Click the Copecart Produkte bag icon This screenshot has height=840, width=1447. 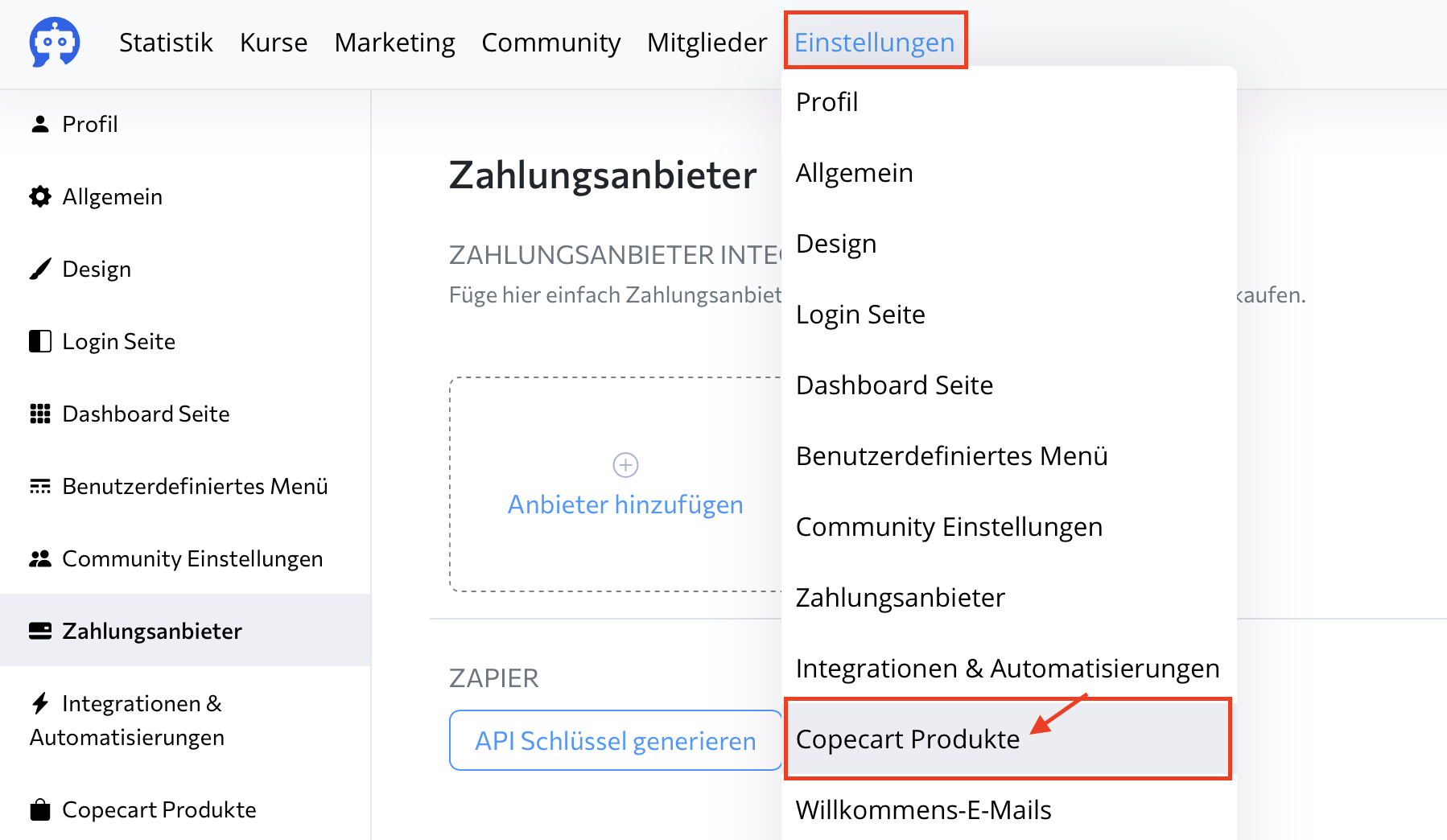pyautogui.click(x=40, y=809)
